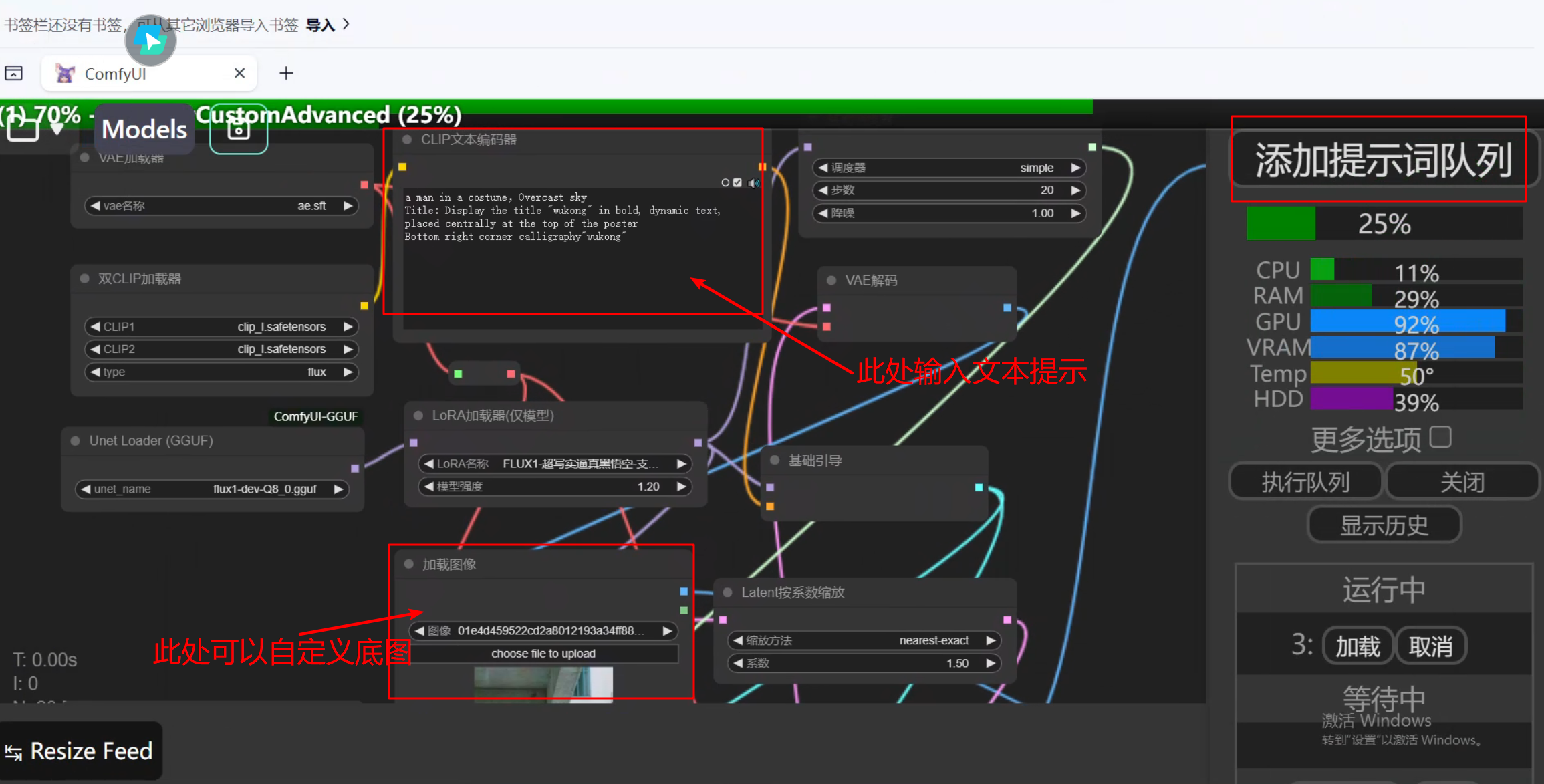Switch to the ComfyUI browser tab
Screen dimensions: 1544x784
pyautogui.click(x=148, y=74)
